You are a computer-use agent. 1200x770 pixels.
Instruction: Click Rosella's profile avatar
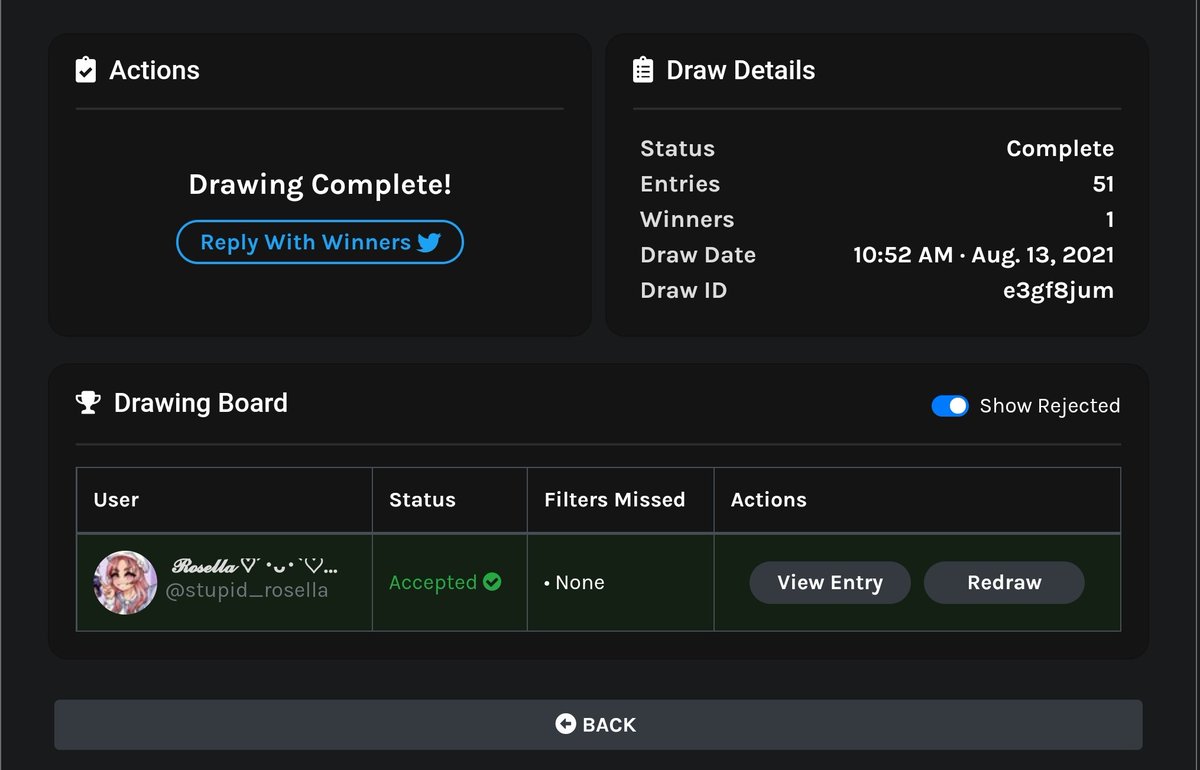pos(125,582)
